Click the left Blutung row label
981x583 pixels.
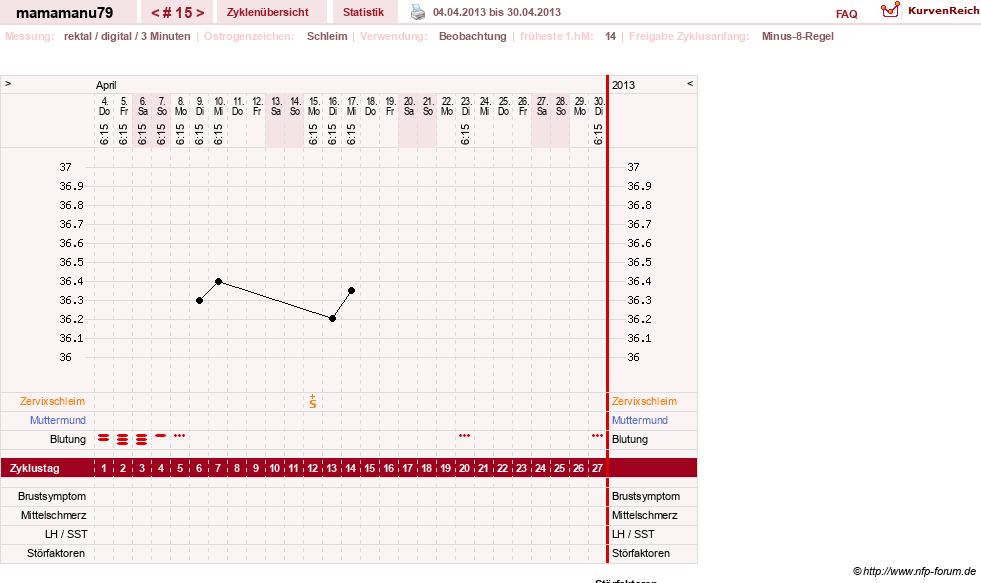[68, 439]
